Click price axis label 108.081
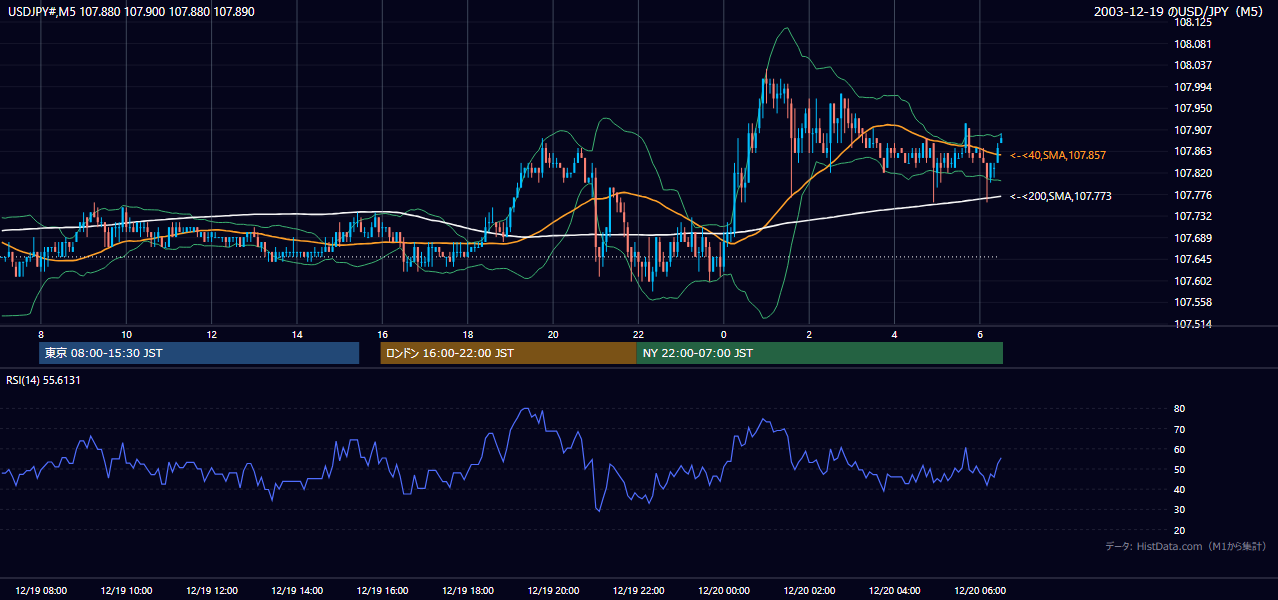Image resolution: width=1278 pixels, height=600 pixels. (1193, 44)
